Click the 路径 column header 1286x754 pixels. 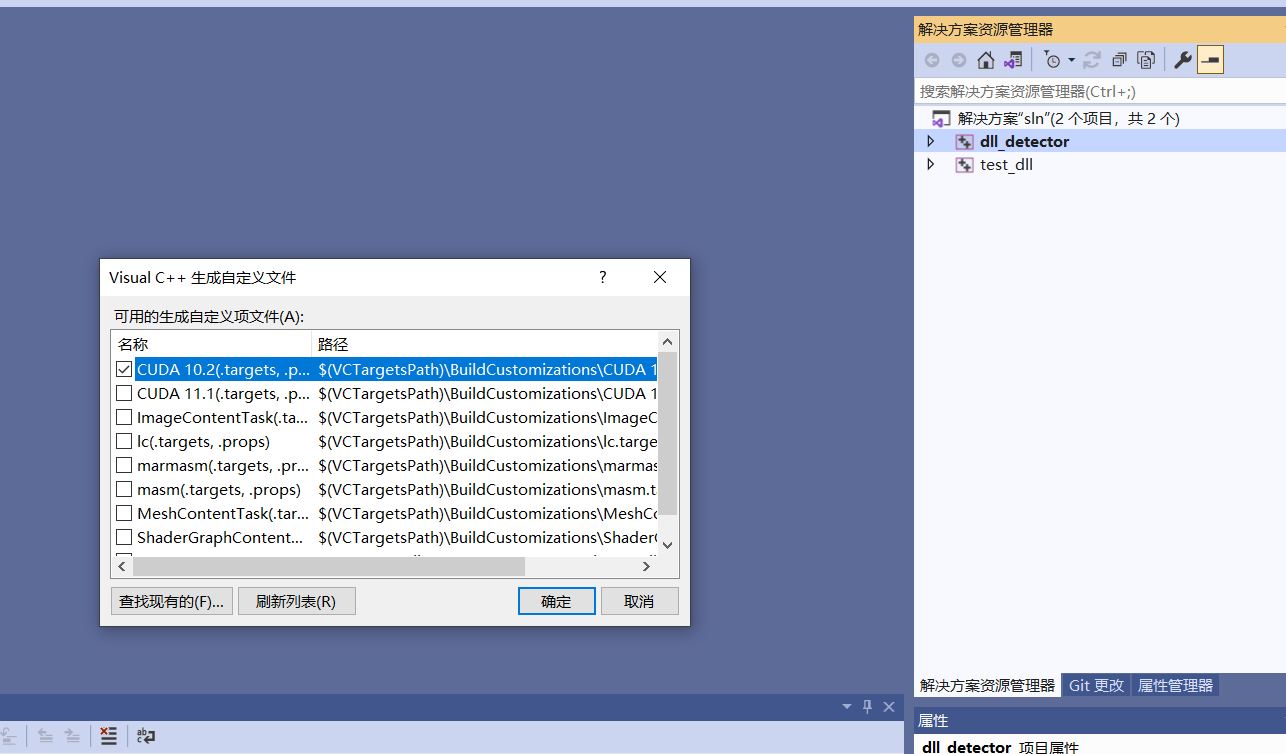coord(485,344)
